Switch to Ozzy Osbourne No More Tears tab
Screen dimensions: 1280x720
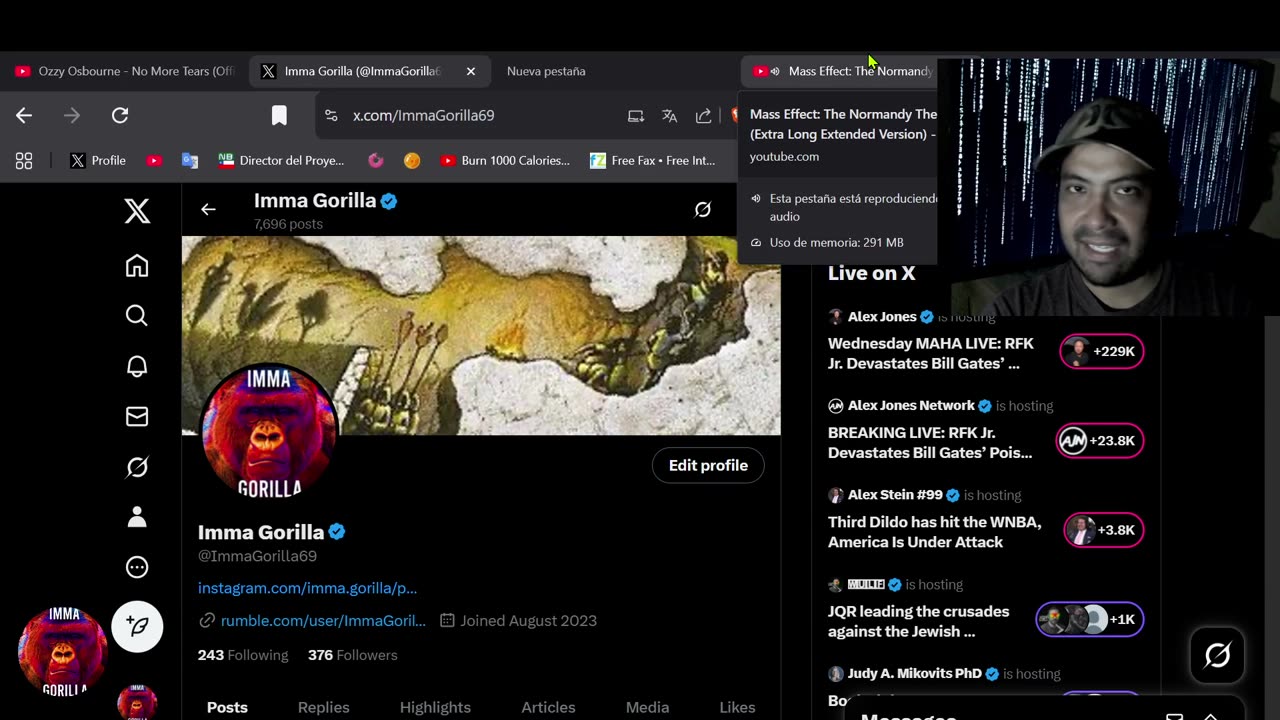tap(124, 71)
